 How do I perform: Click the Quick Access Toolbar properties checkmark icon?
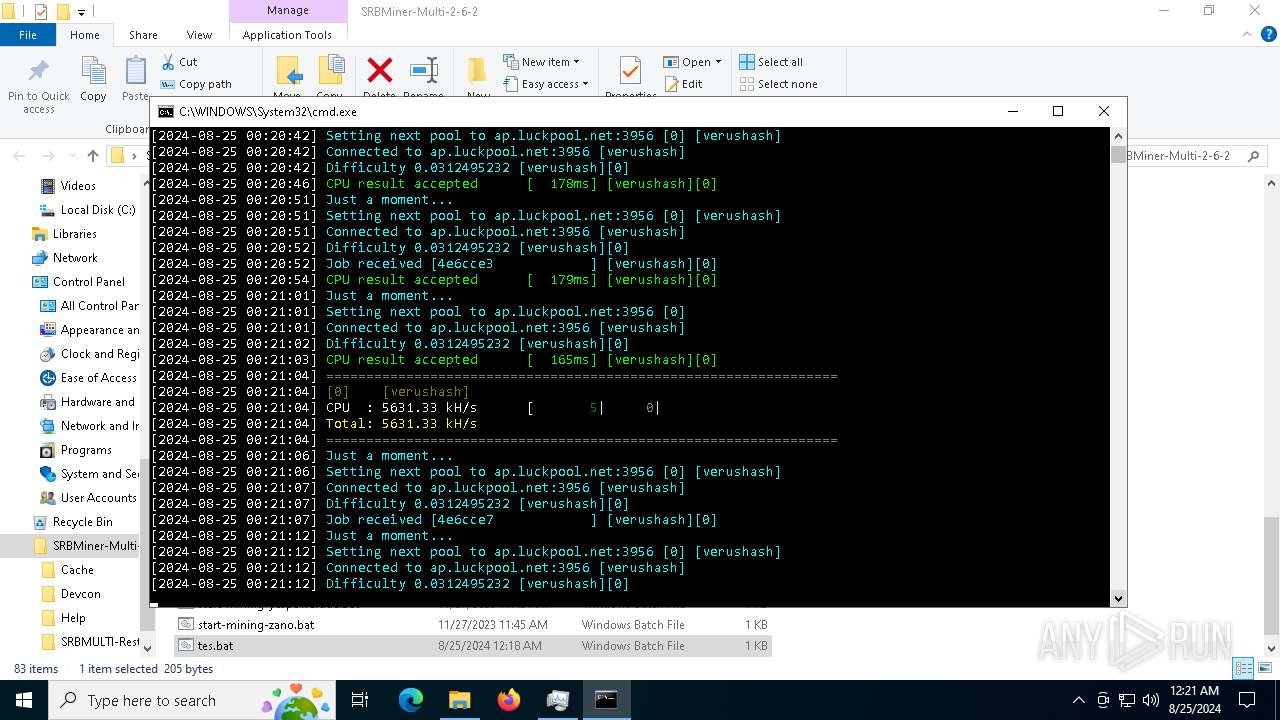click(41, 12)
